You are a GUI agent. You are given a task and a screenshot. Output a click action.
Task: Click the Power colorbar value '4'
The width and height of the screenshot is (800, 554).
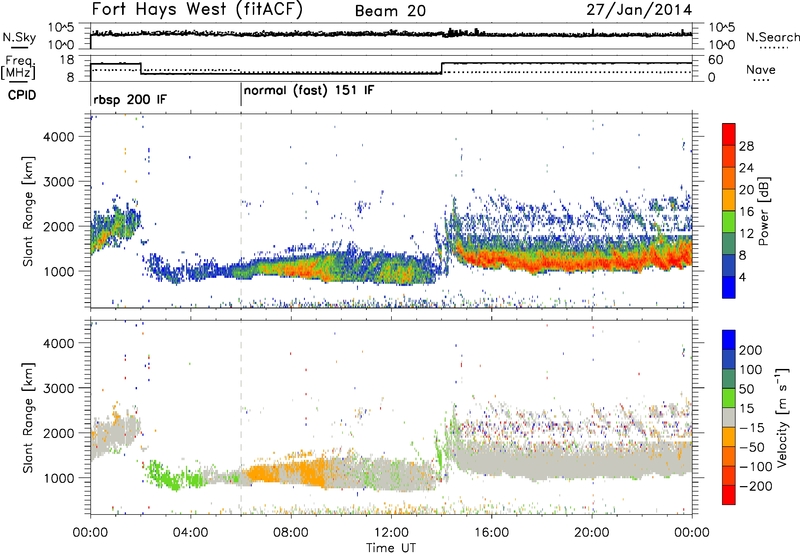pos(742,277)
